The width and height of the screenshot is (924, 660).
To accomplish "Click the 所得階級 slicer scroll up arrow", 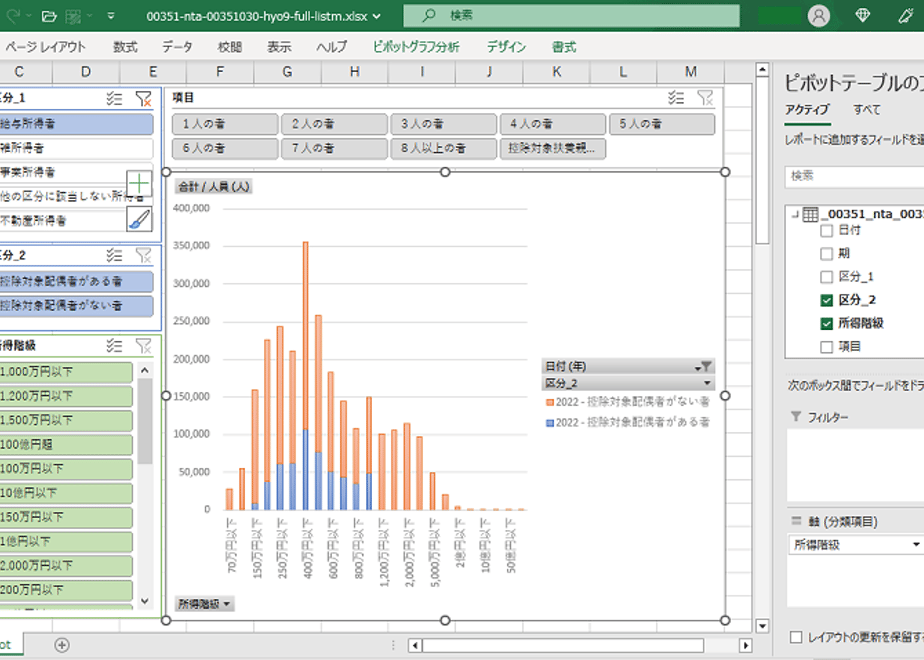I will pyautogui.click(x=145, y=371).
